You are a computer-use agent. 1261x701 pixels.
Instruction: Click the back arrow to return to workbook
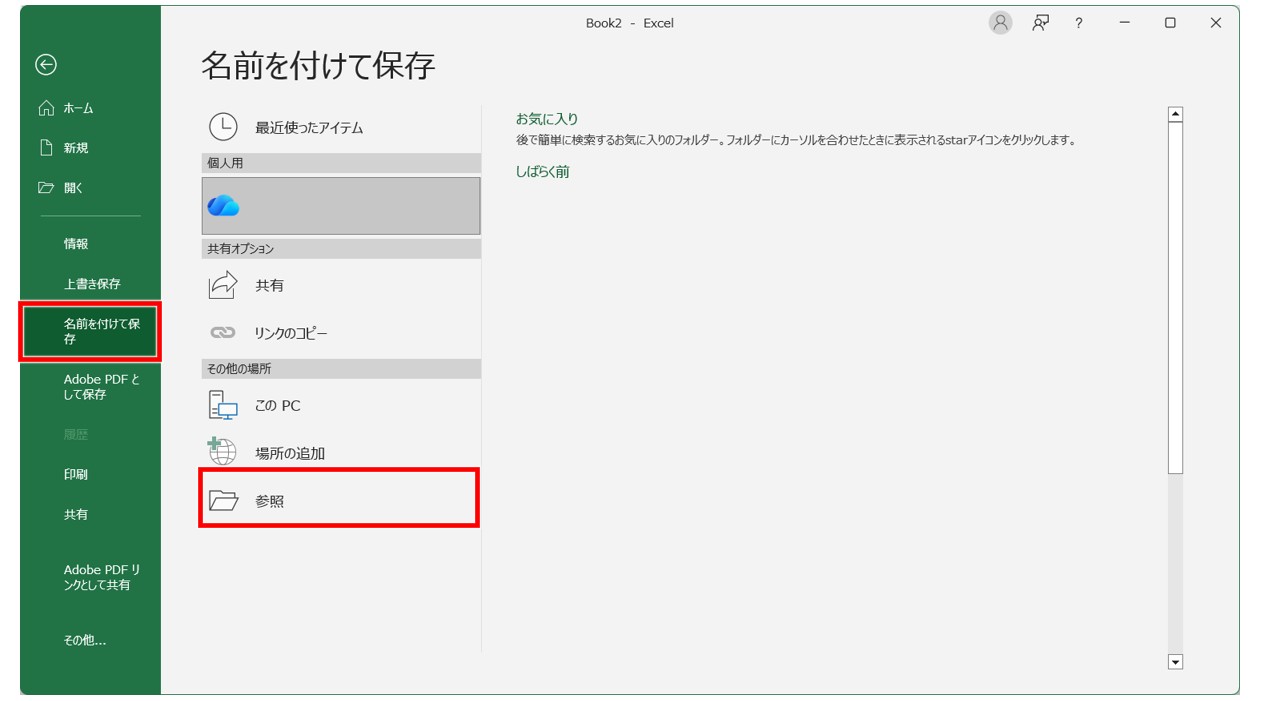(x=46, y=65)
